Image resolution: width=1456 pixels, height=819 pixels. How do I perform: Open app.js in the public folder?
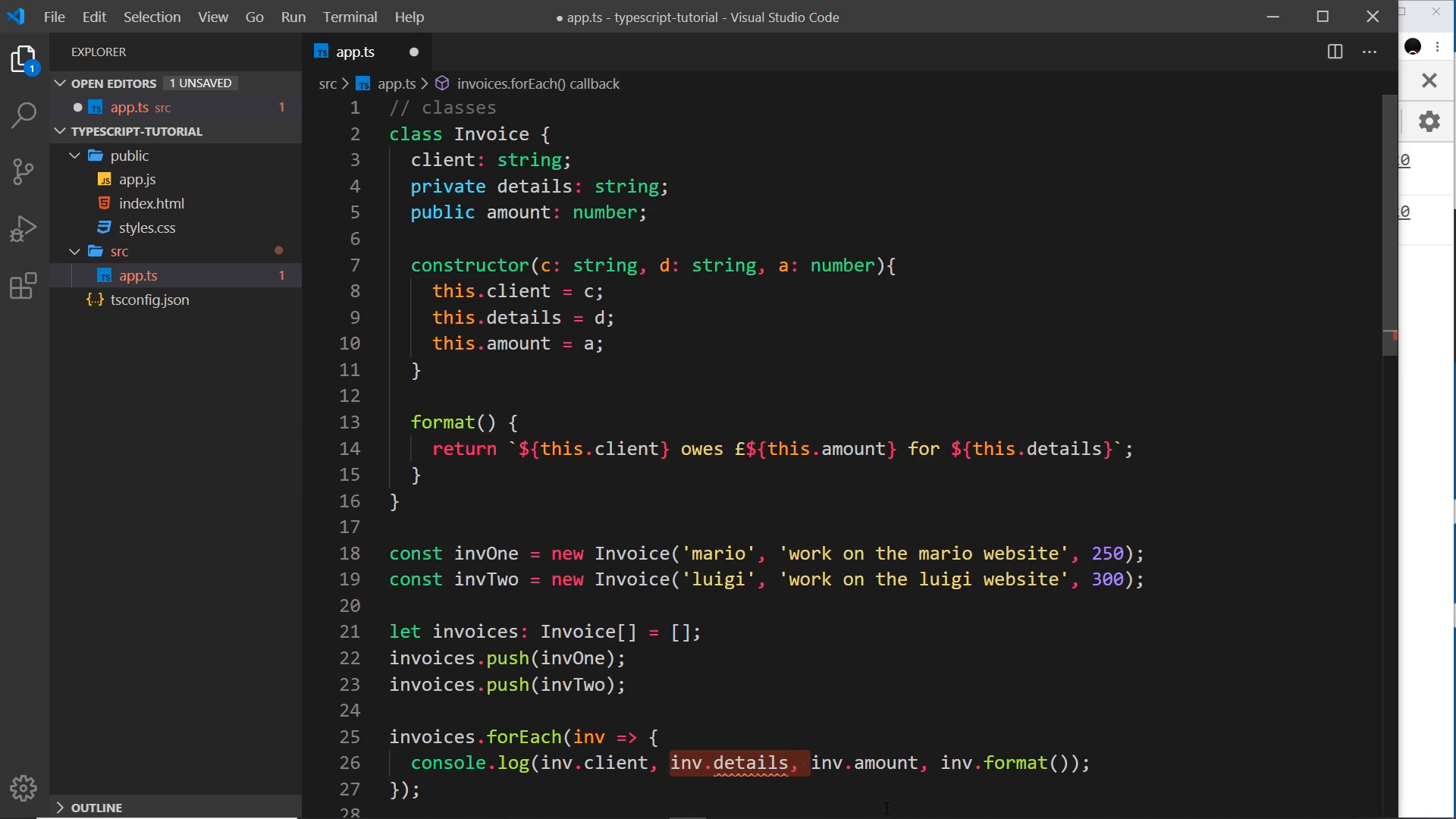click(137, 180)
